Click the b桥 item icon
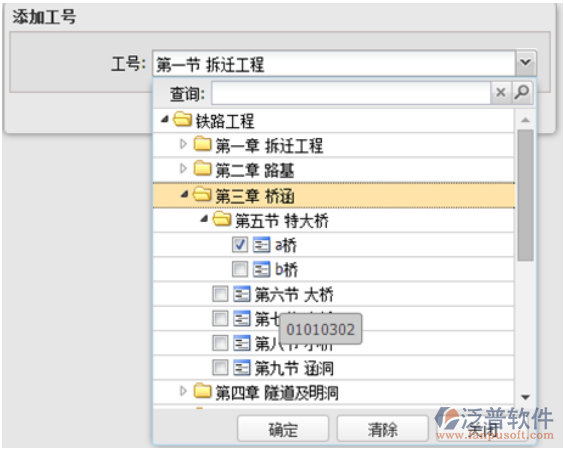 261,269
